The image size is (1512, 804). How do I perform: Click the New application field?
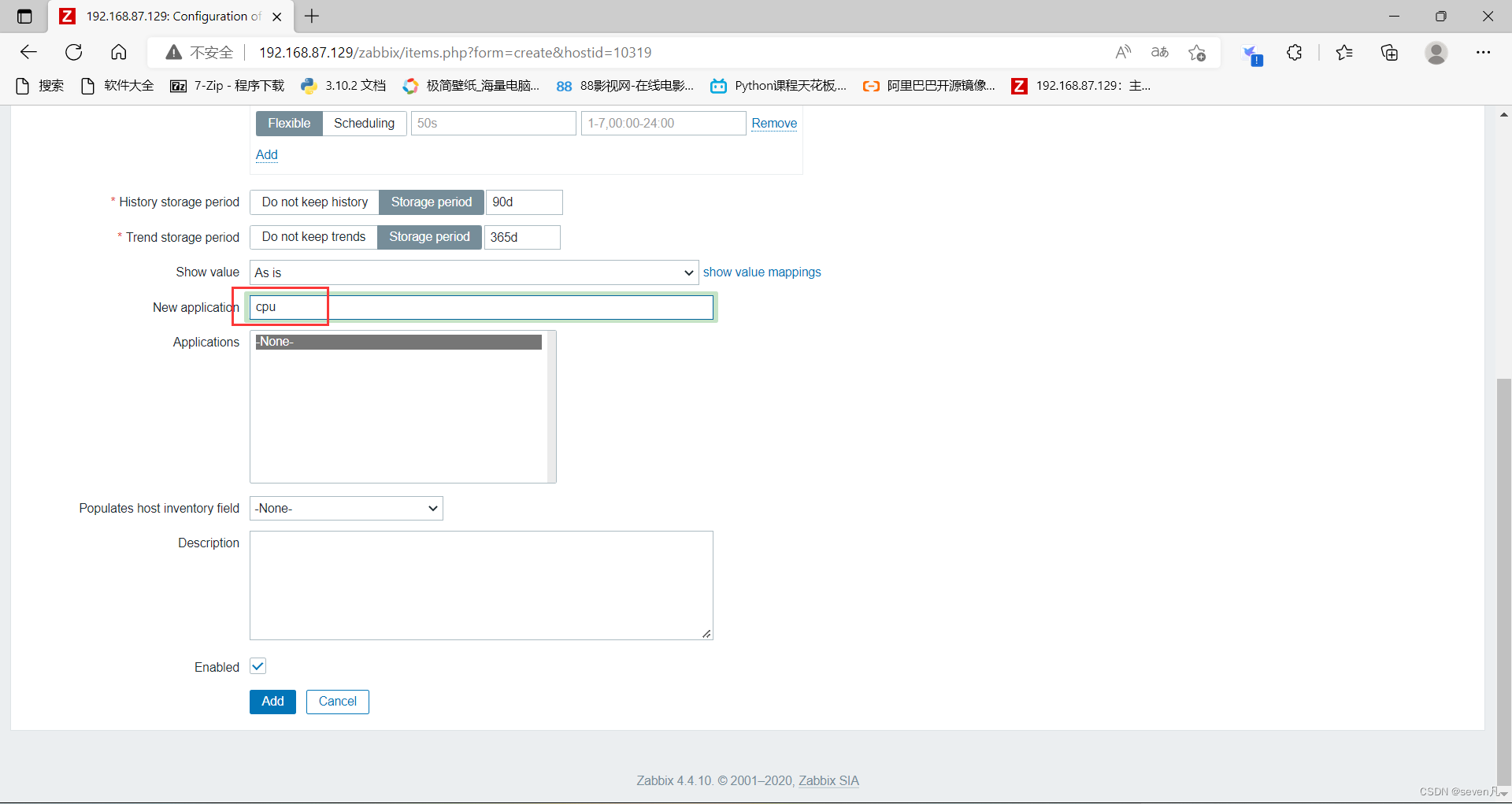point(481,307)
